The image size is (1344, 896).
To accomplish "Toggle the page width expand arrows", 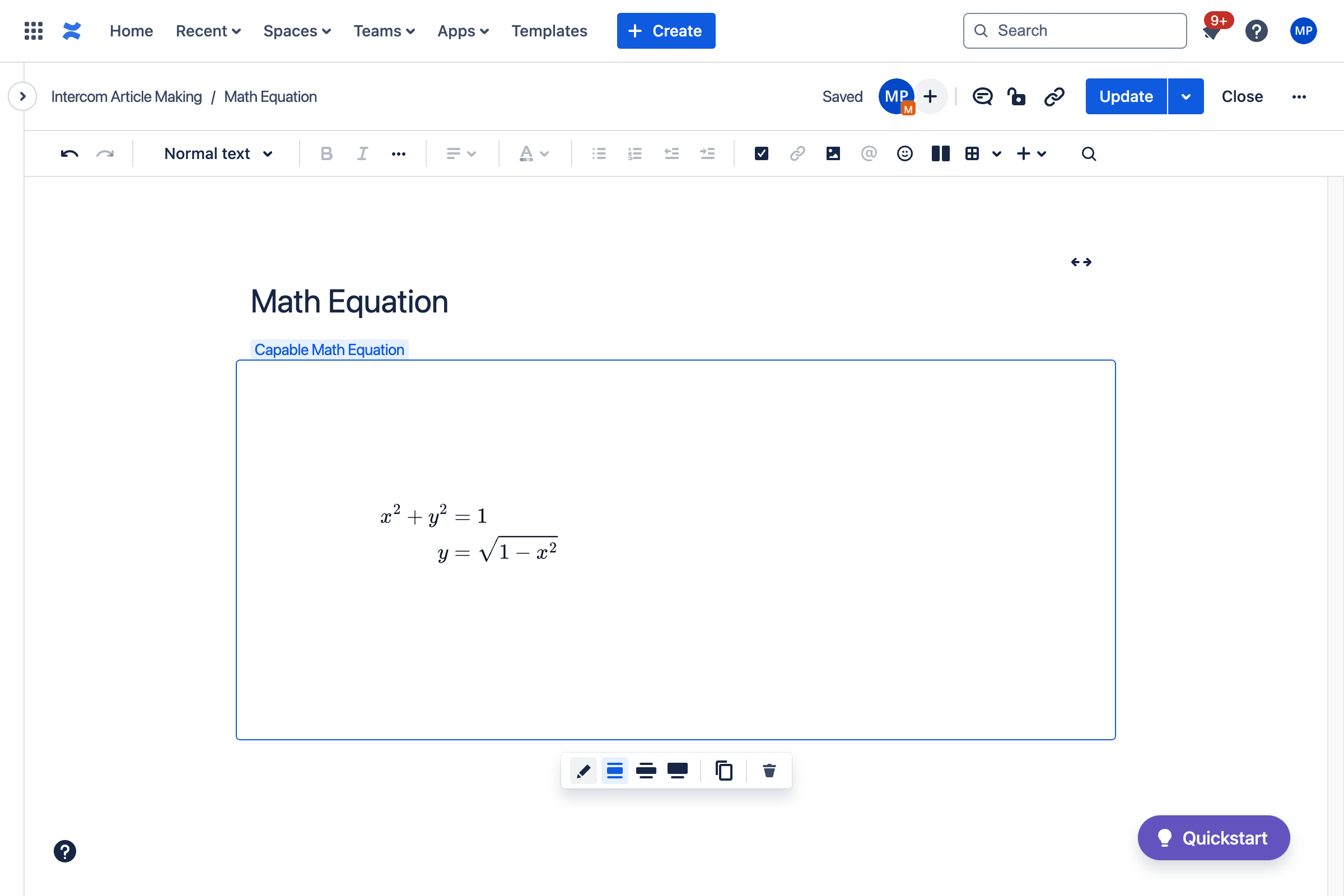I will click(1081, 262).
